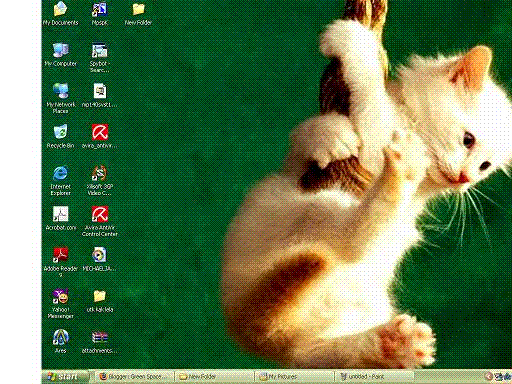The image size is (512, 384).
Task: Select the Recycle Bin icon
Action: tap(60, 136)
